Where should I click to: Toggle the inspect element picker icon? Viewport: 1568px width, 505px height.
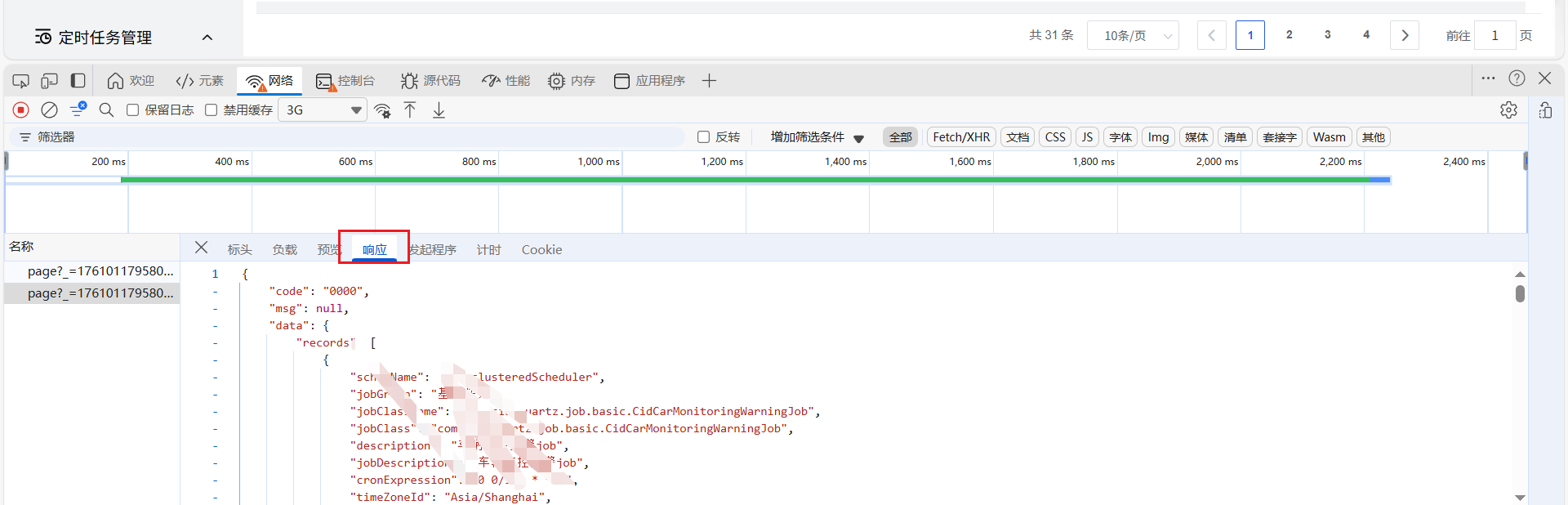click(x=21, y=81)
